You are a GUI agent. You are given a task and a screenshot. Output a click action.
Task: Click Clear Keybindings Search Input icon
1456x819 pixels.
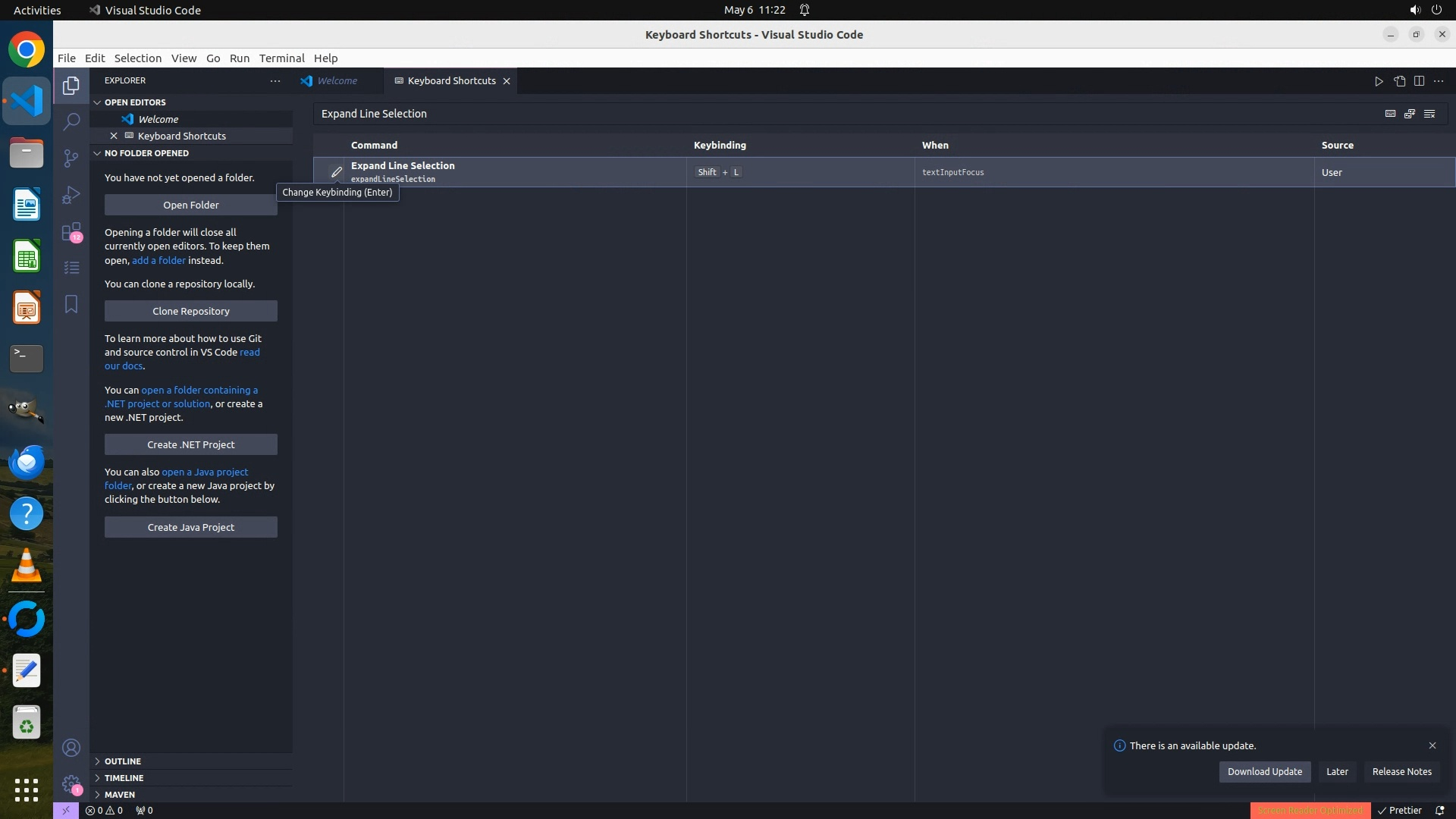[1429, 114]
